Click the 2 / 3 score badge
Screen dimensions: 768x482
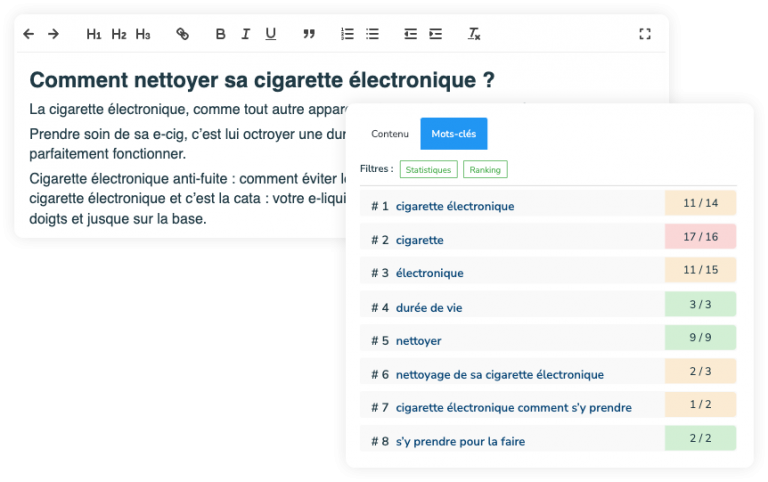(700, 371)
